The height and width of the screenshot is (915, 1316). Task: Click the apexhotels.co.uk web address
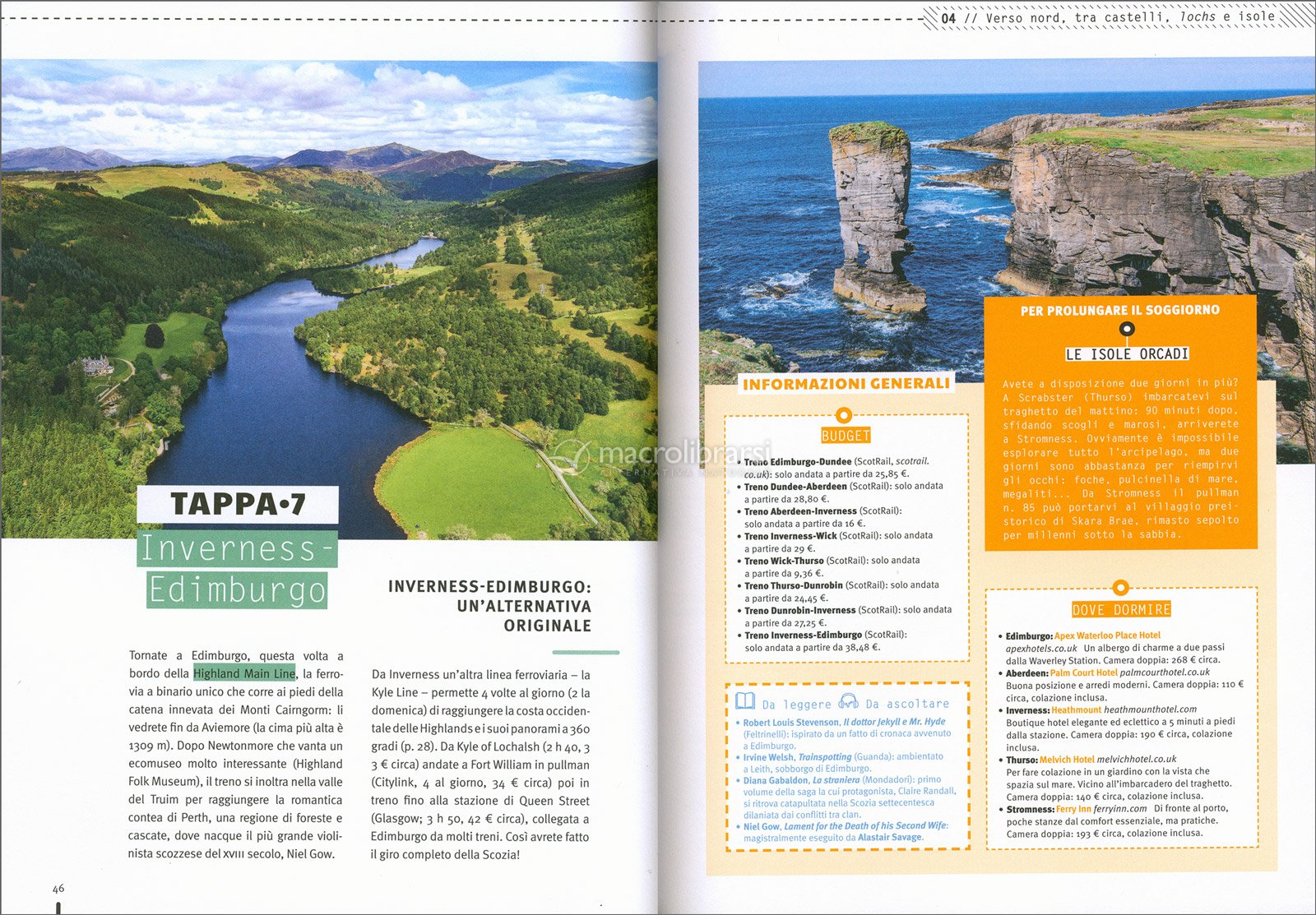pyautogui.click(x=1040, y=648)
